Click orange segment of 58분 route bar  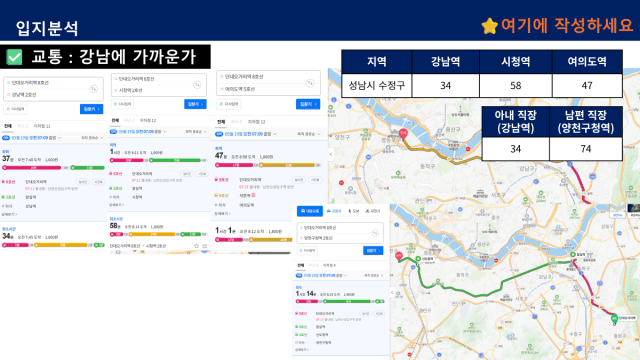(x=152, y=234)
